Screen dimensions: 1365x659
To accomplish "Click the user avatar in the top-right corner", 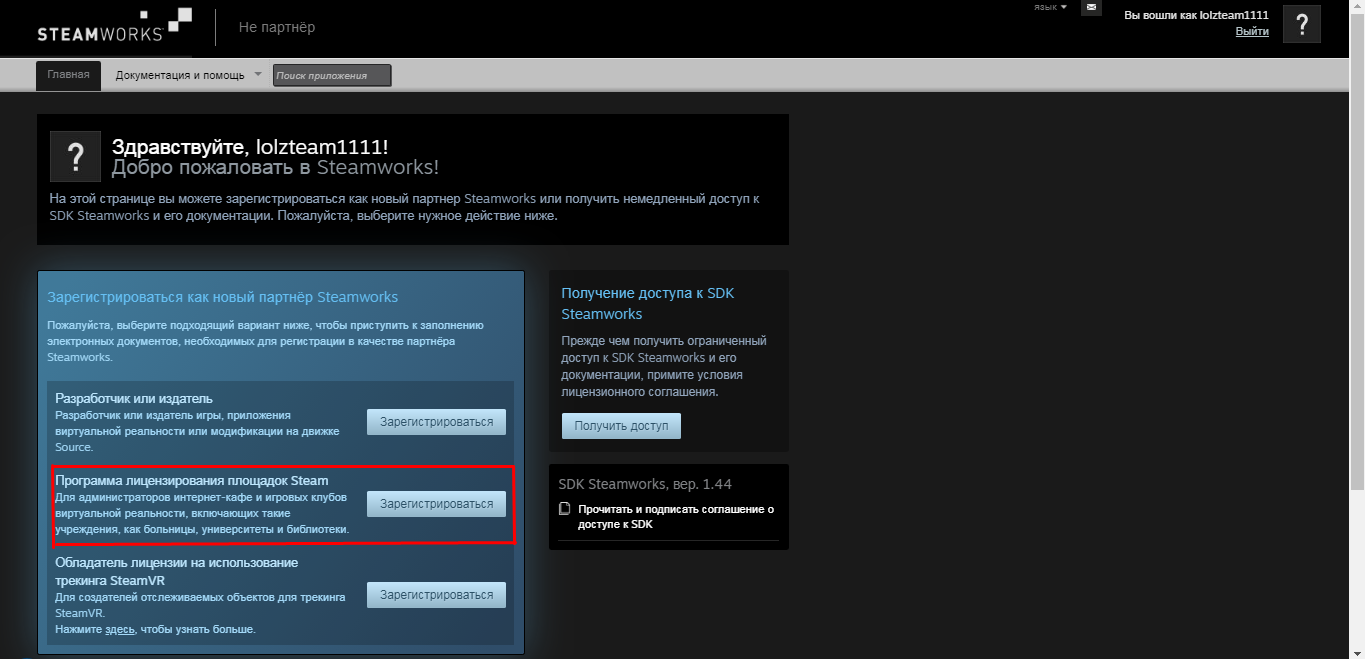I will click(1301, 25).
